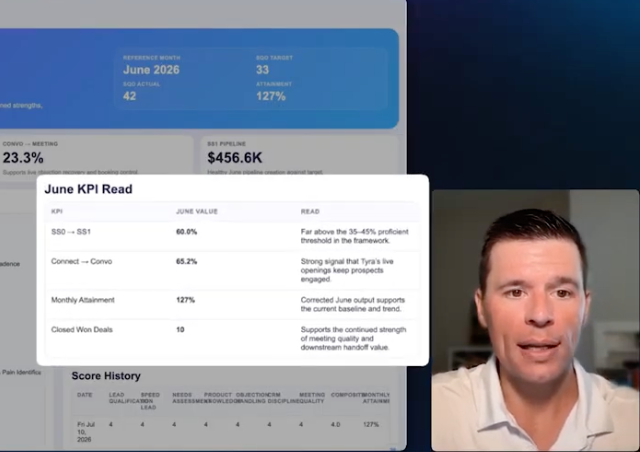Select the 'Connect → Convo' KPI label
640x452 pixels.
coord(82,261)
